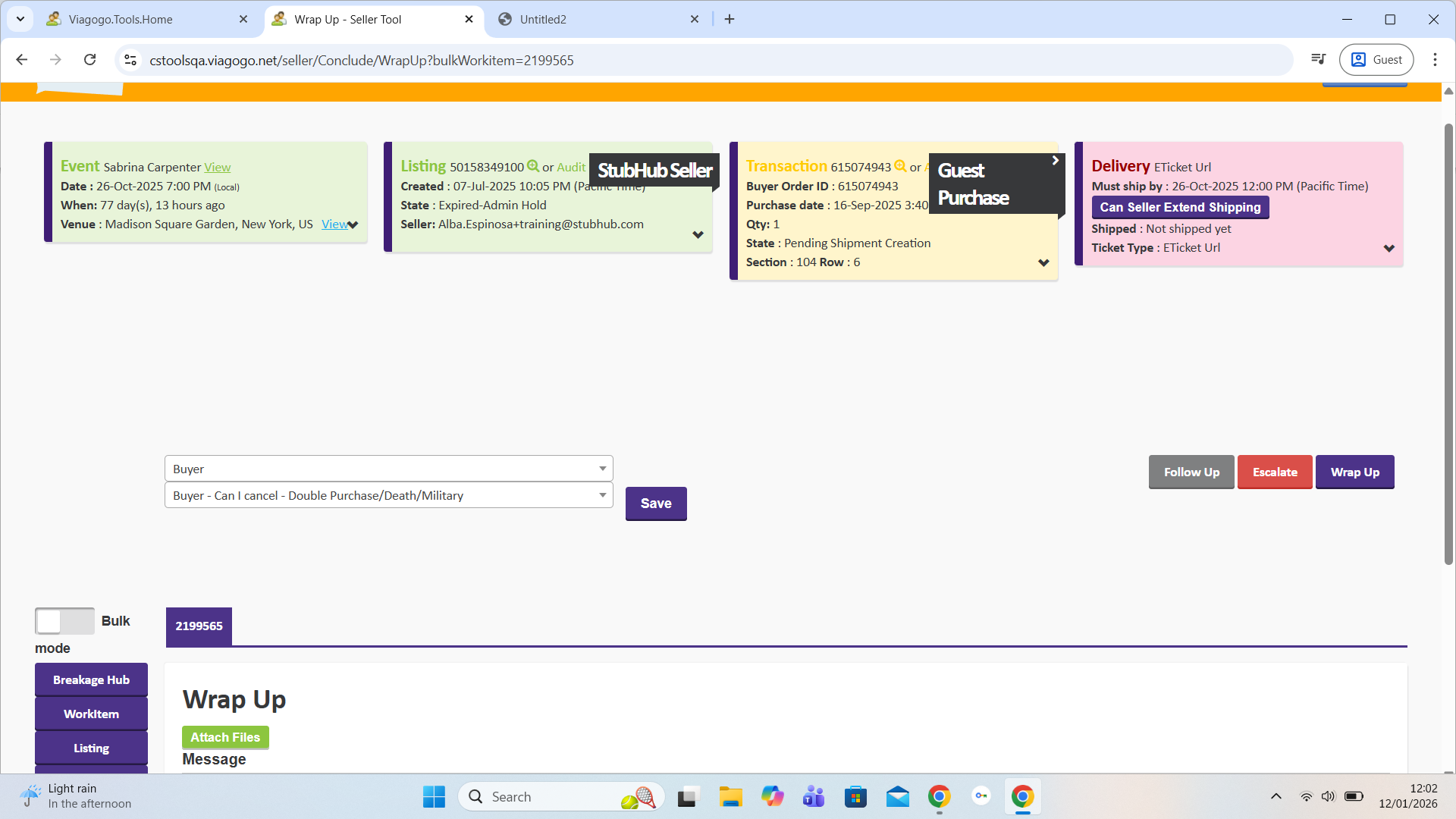Click the magnifier icon beside Transaction number

point(900,166)
